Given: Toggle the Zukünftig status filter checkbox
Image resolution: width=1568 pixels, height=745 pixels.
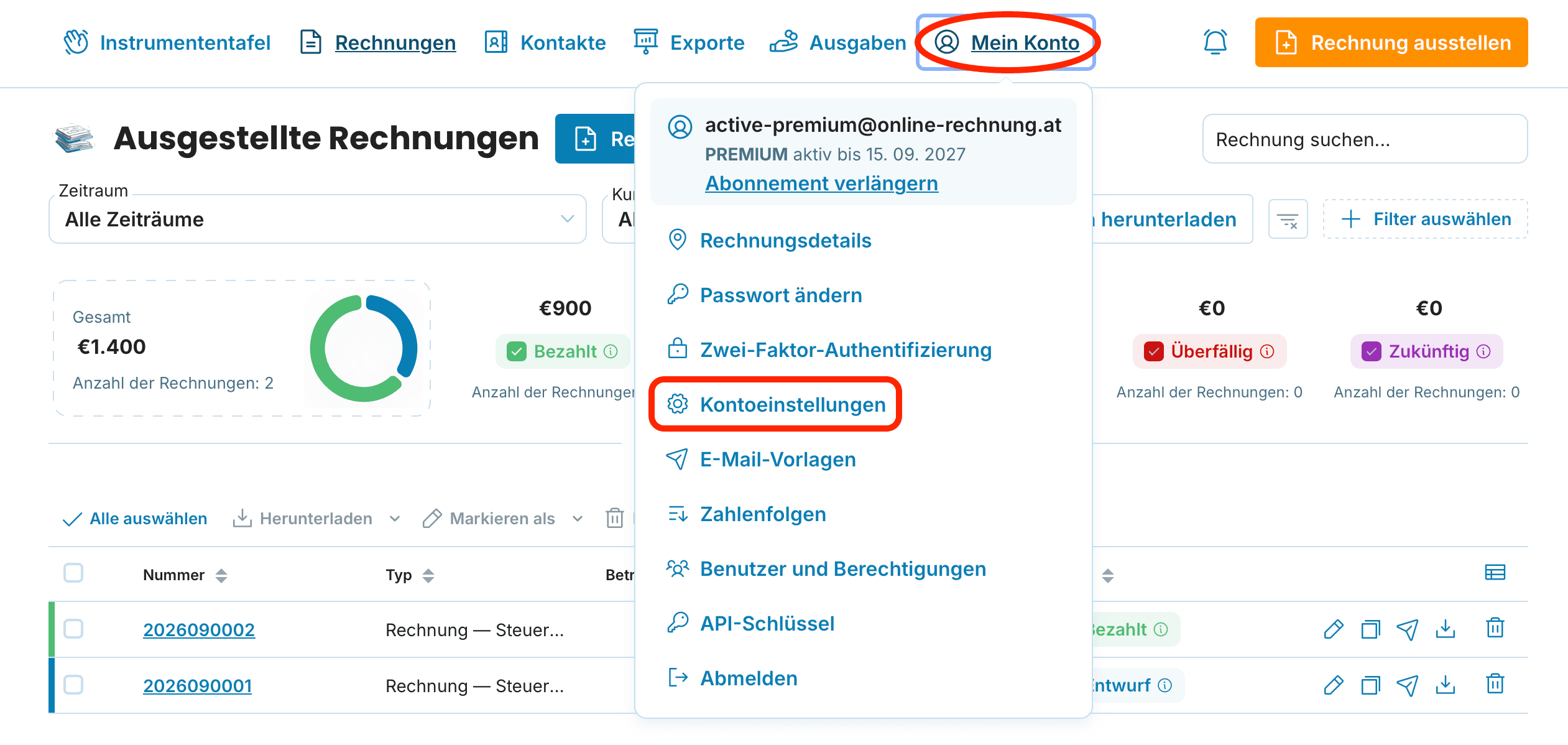Looking at the screenshot, I should click(x=1372, y=351).
